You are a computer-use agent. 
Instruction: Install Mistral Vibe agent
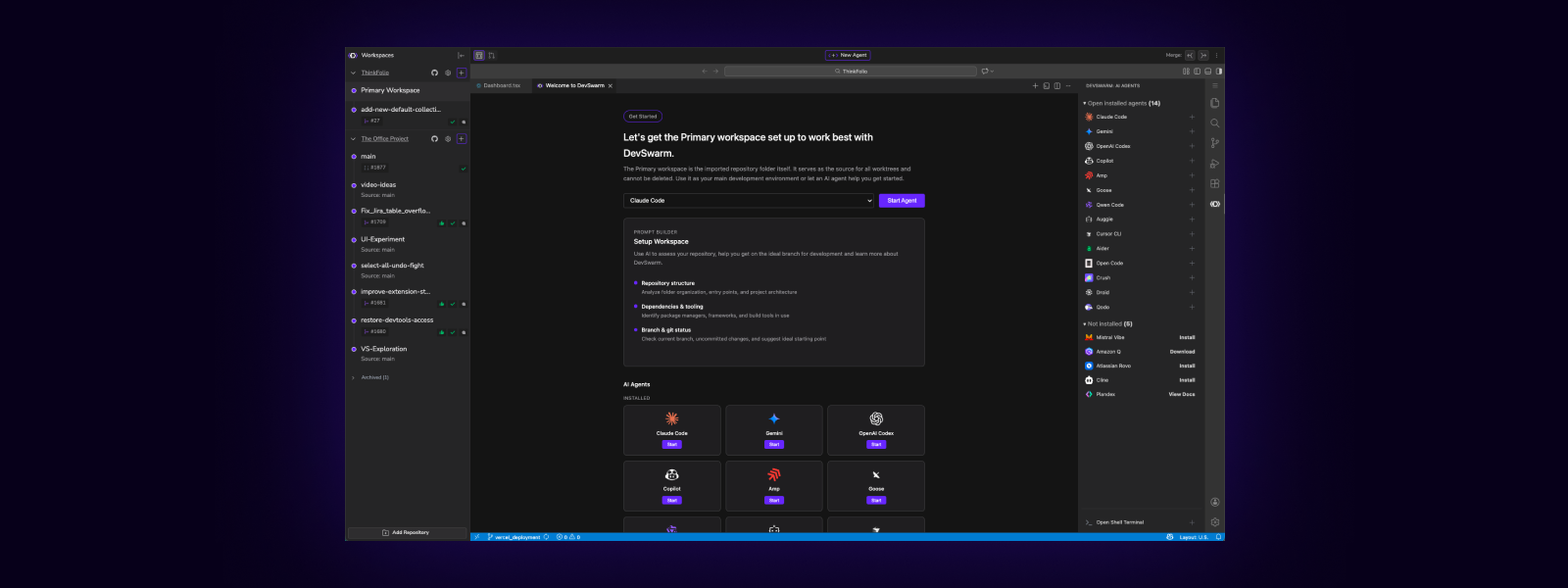1187,337
